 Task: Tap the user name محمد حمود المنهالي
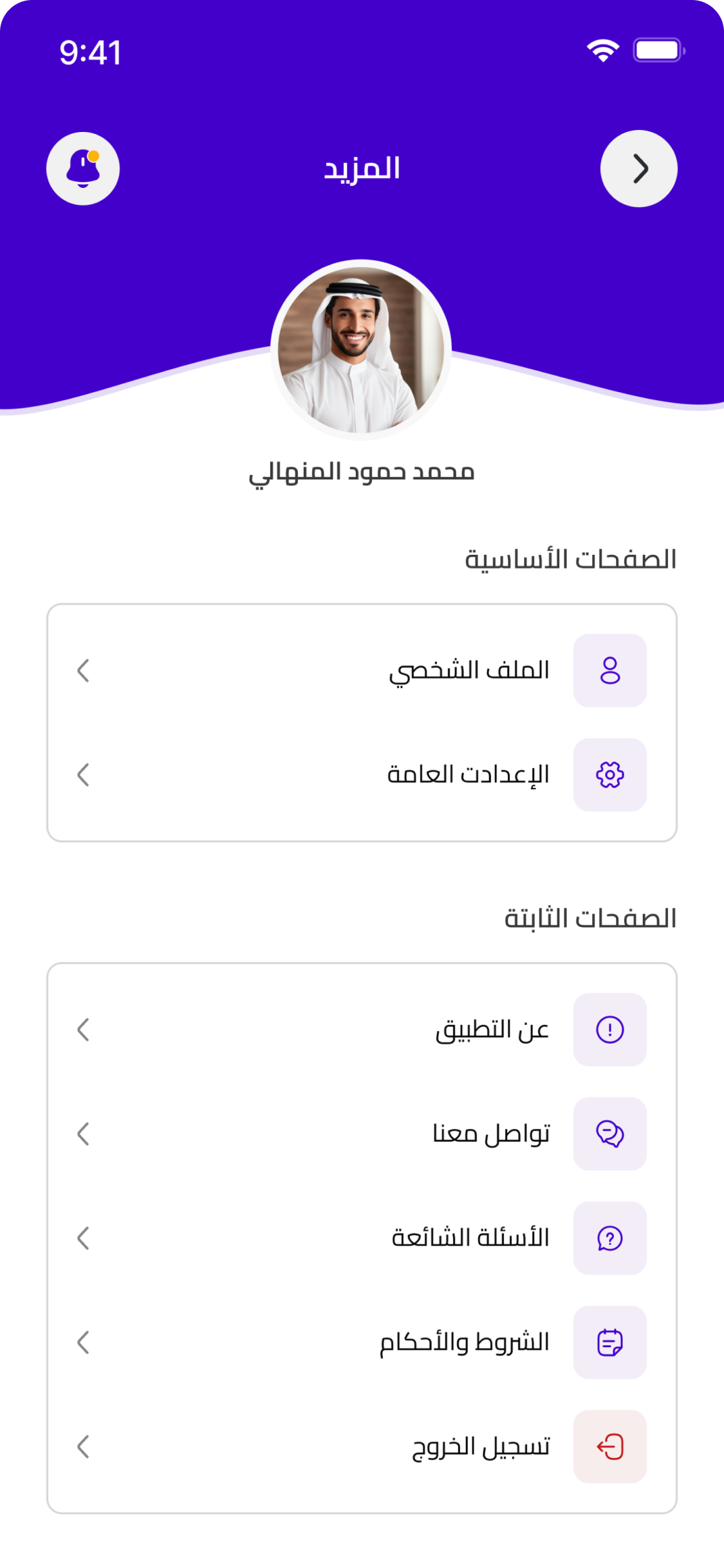tap(361, 473)
